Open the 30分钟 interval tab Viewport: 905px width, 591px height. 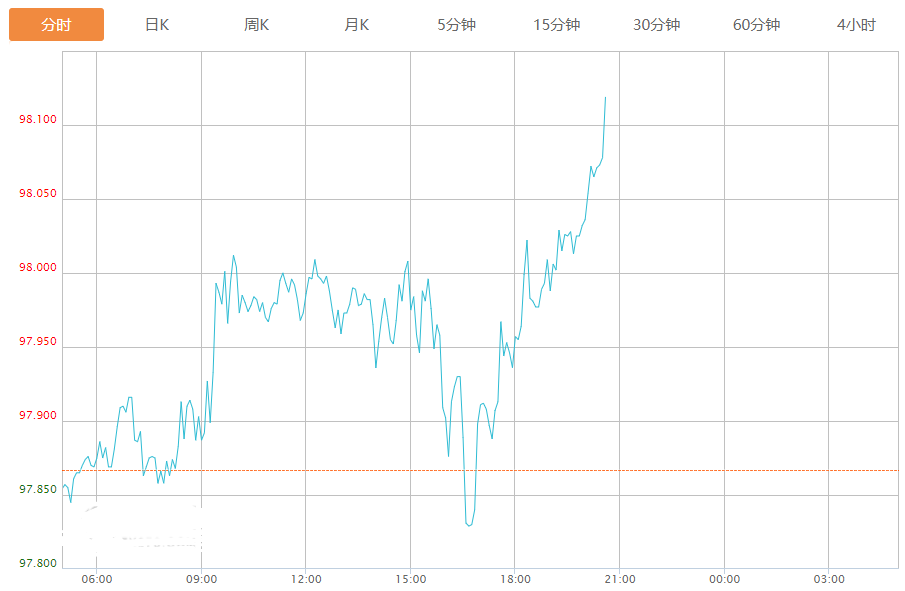[657, 25]
